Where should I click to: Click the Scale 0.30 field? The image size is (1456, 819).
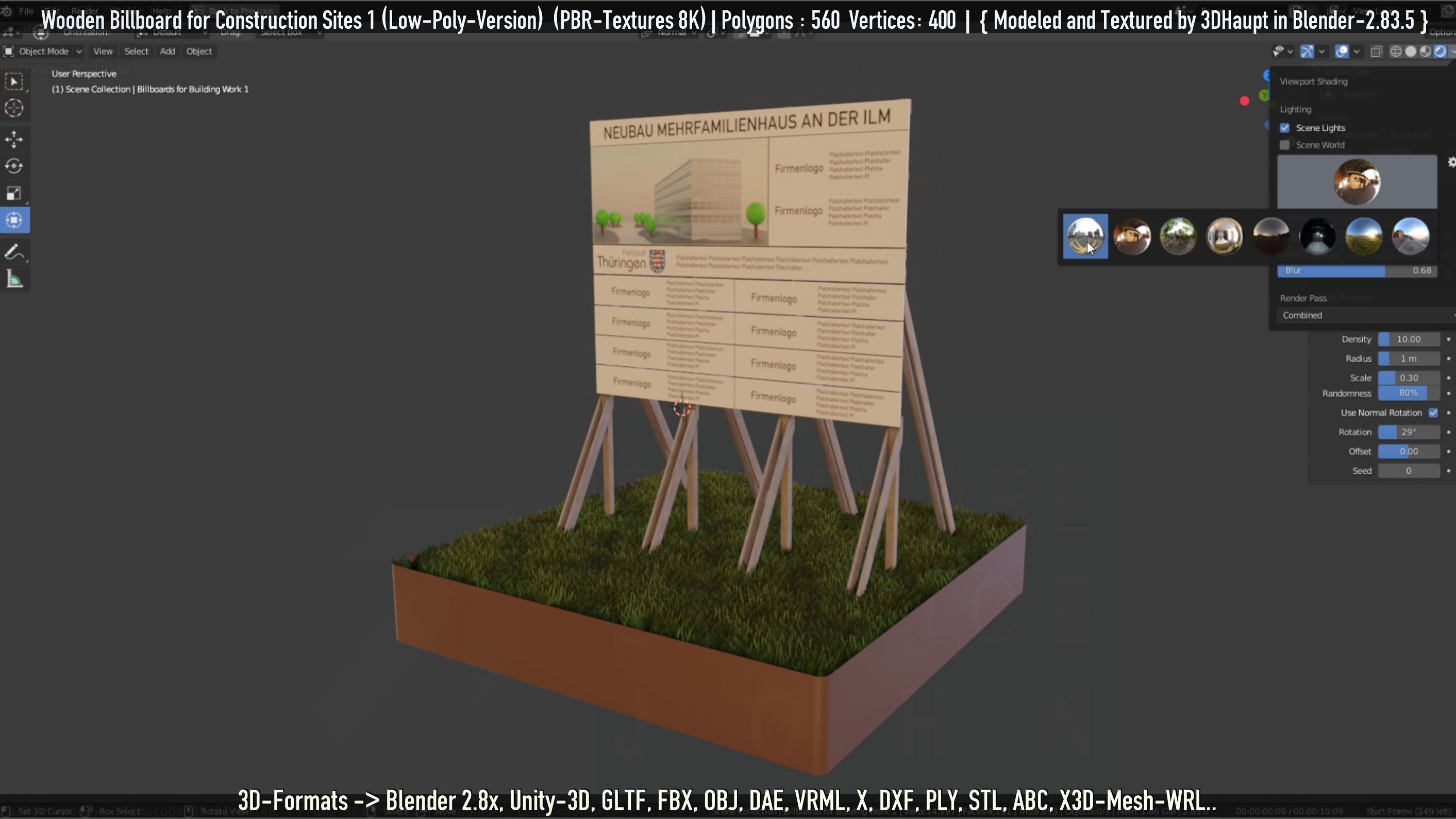[1409, 378]
